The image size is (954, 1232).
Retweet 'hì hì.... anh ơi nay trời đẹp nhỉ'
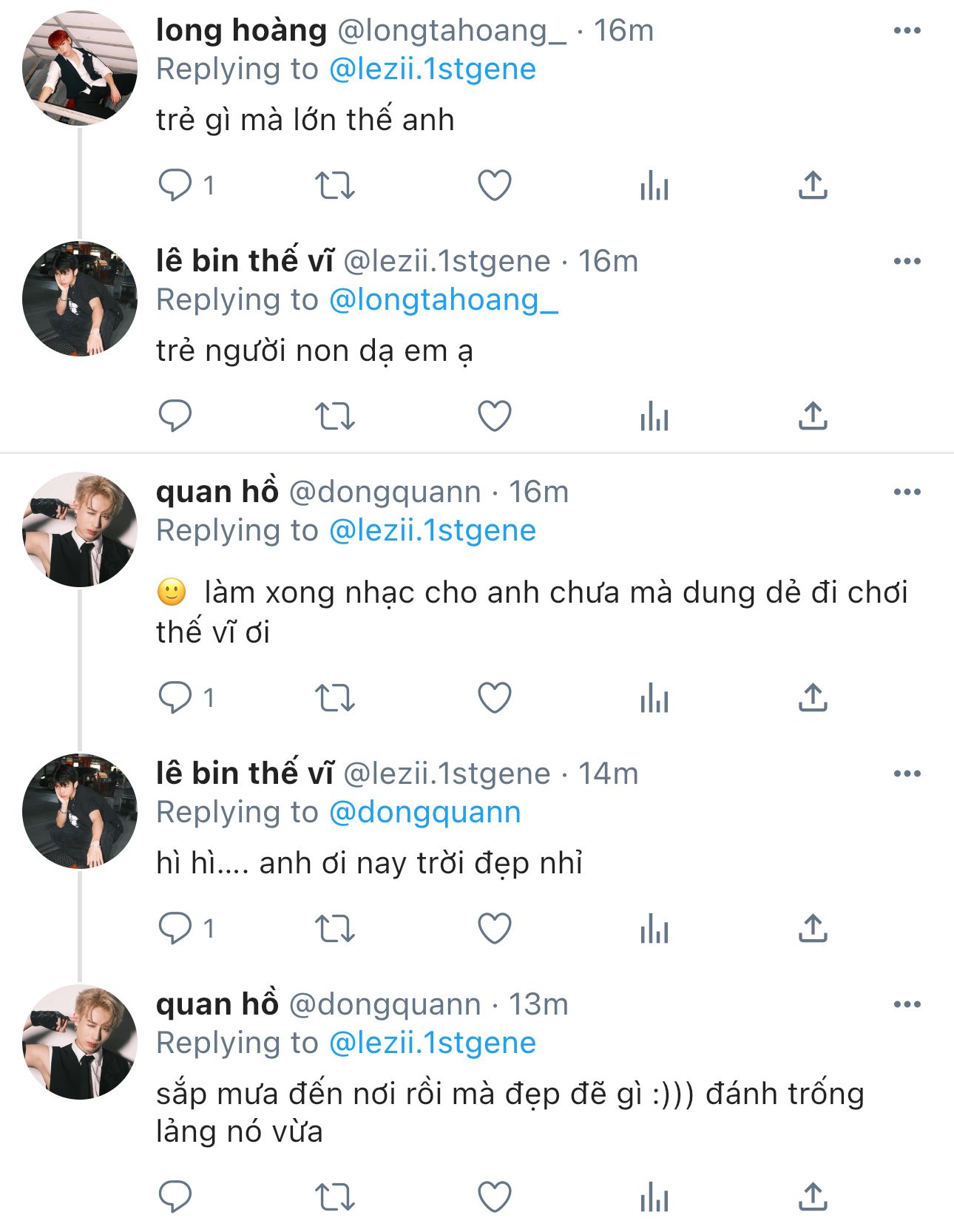coord(335,928)
